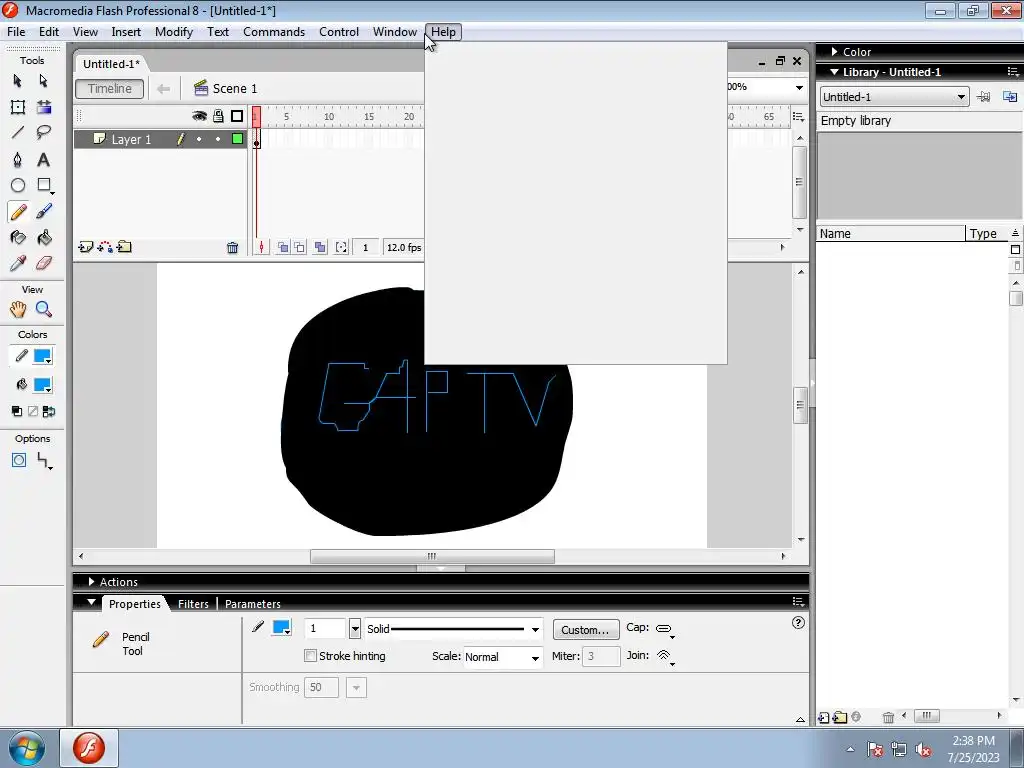Toggle show all layers as outlines
The height and width of the screenshot is (768, 1024).
pyautogui.click(x=237, y=116)
